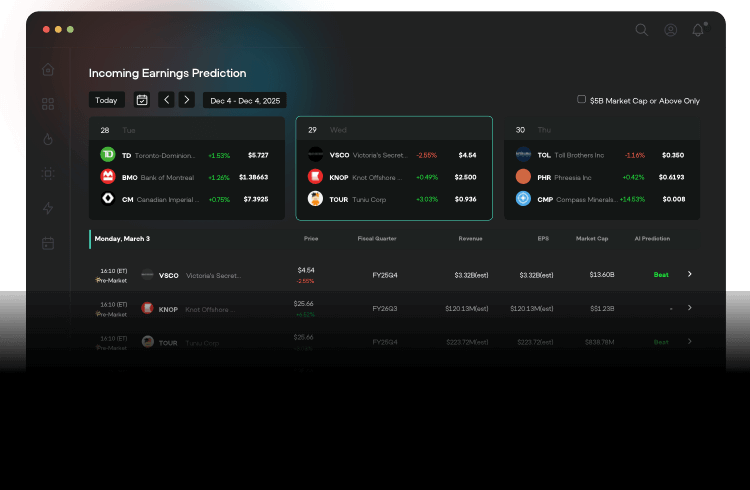The image size is (750, 490).
Task: Click the search magnifier icon
Action: (642, 30)
